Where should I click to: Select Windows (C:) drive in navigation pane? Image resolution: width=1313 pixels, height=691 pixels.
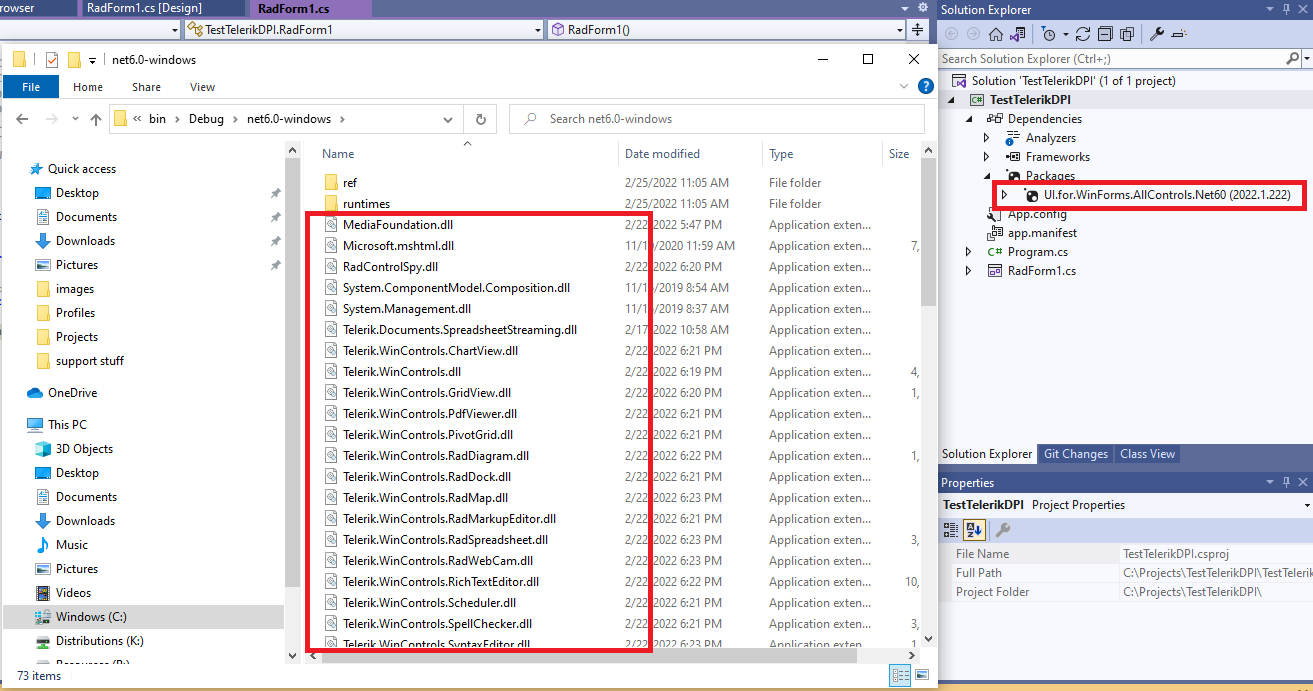[91, 617]
